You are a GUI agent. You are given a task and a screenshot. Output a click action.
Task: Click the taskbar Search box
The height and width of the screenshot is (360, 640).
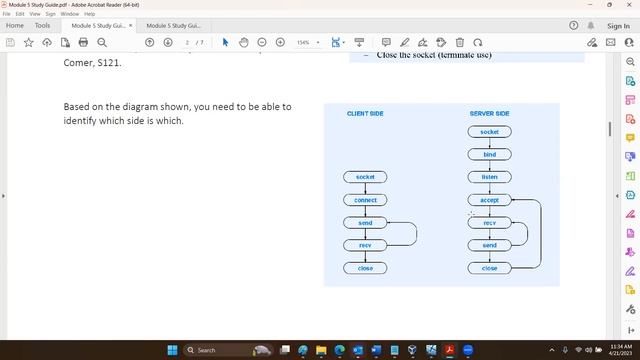(227, 350)
